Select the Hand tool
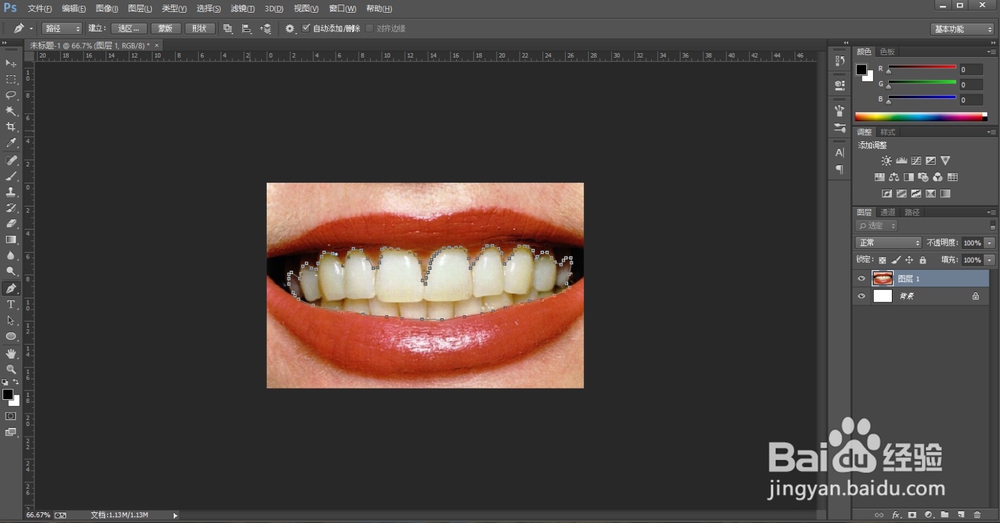Image resolution: width=1000 pixels, height=523 pixels. (11, 353)
